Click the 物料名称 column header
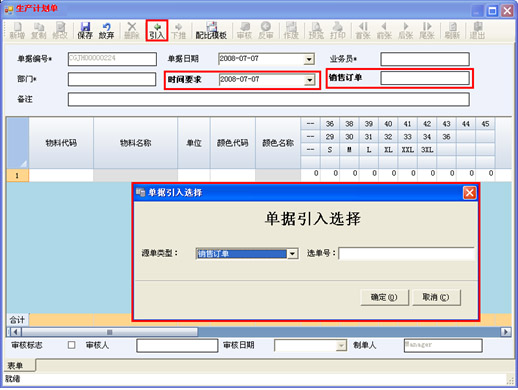This screenshot has width=518, height=390. click(136, 143)
